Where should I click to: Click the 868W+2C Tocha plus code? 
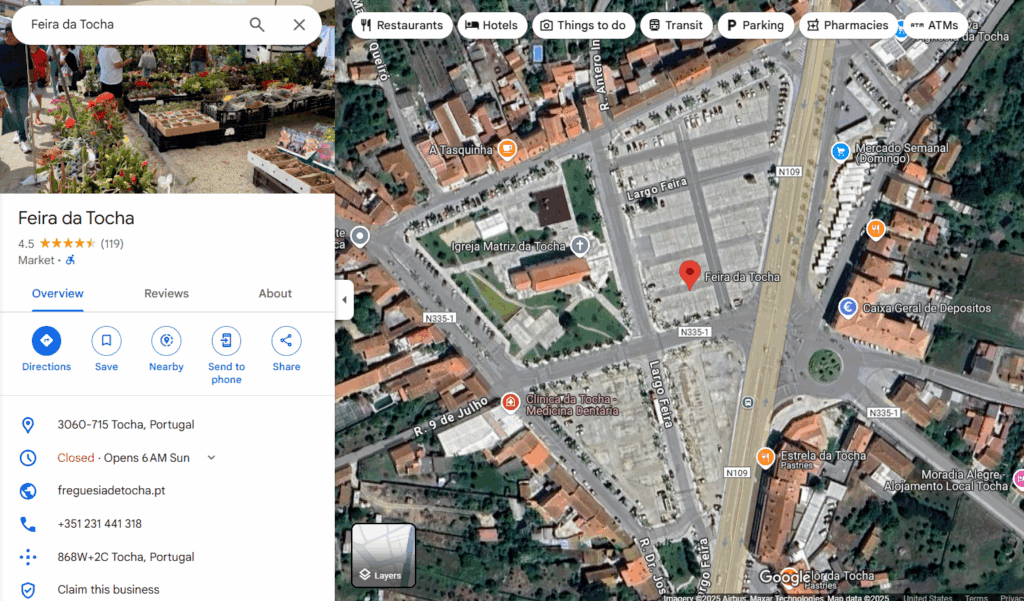(x=126, y=557)
